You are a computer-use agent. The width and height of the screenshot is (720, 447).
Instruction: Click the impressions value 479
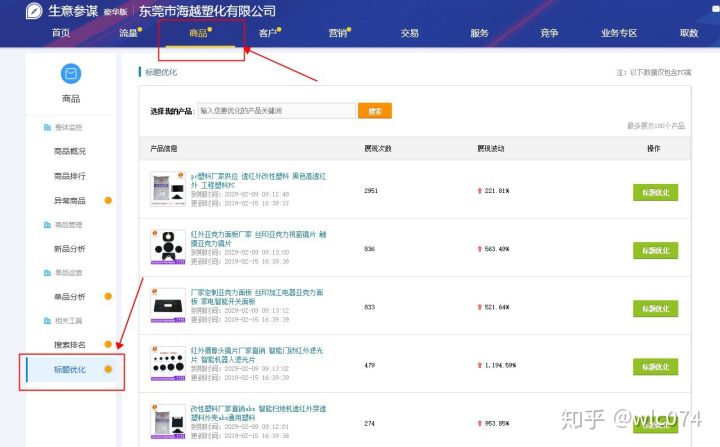point(370,365)
